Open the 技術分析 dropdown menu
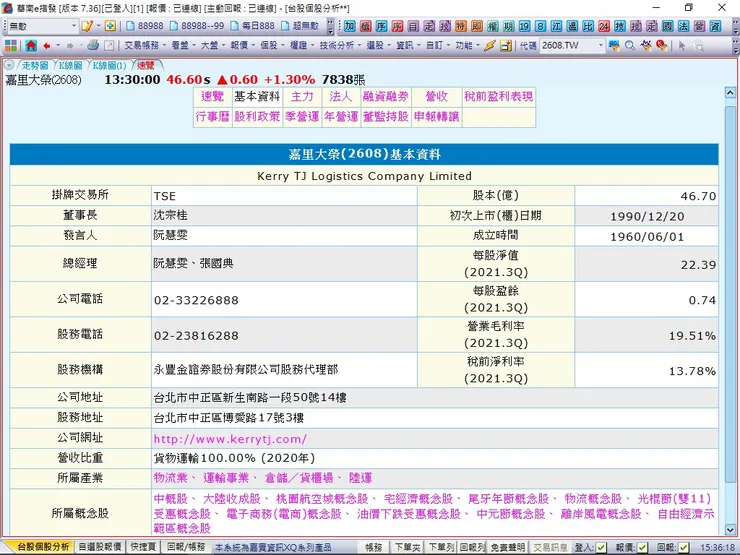Image resolution: width=740 pixels, height=555 pixels. [x=340, y=46]
